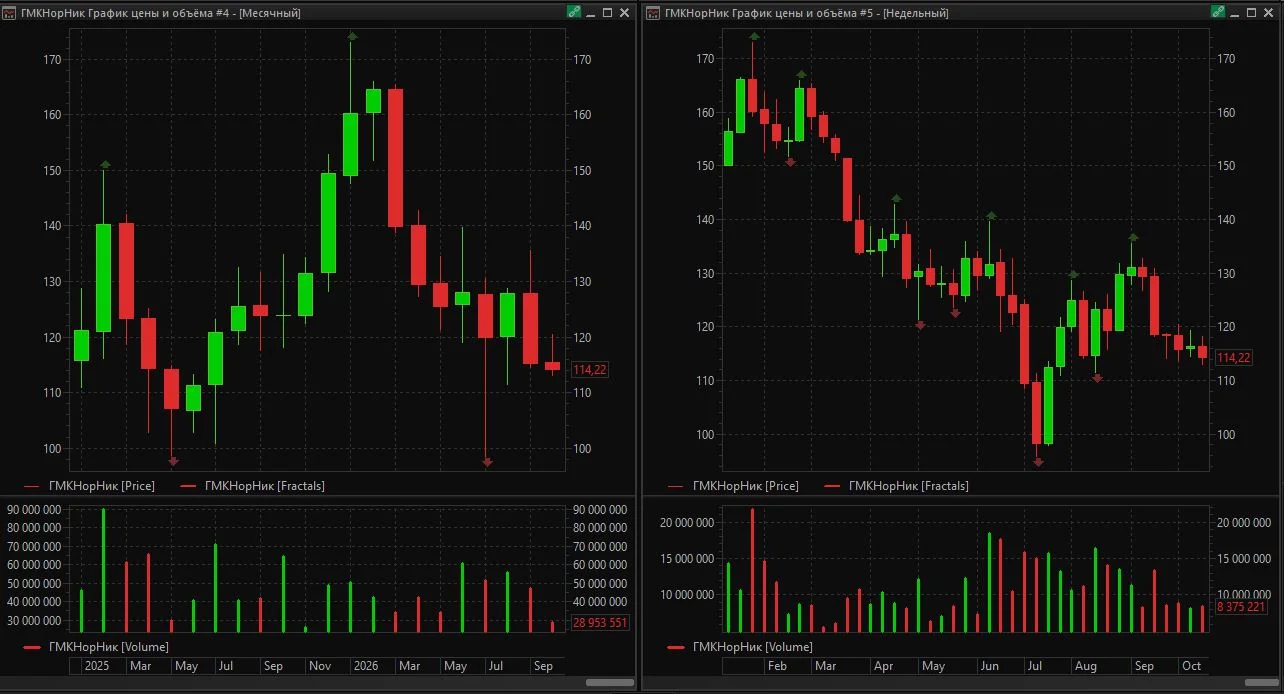Click the chart icon in the Месячный window title bar
This screenshot has width=1284, height=694.
coord(10,13)
